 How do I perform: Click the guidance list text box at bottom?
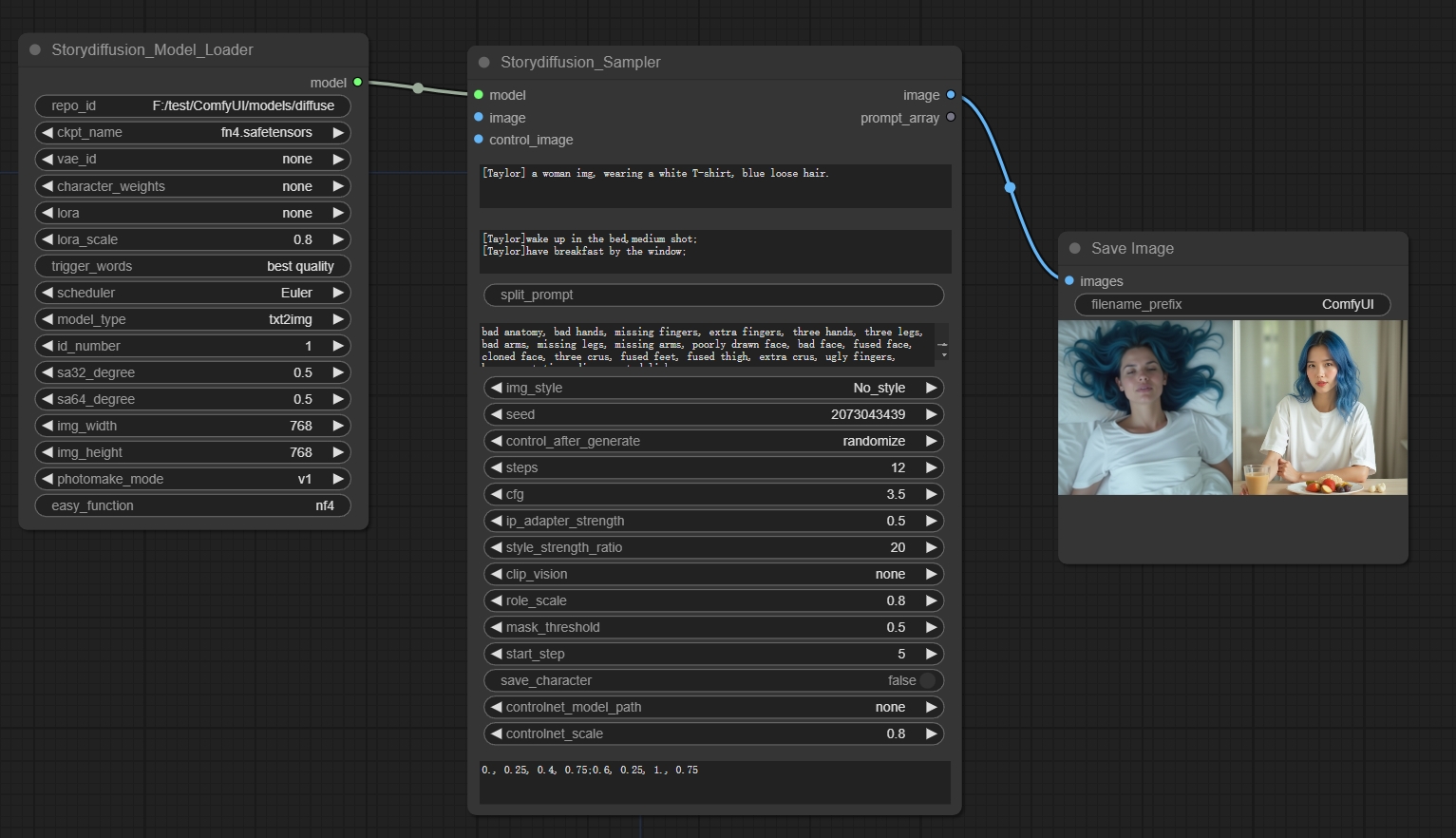(715, 783)
